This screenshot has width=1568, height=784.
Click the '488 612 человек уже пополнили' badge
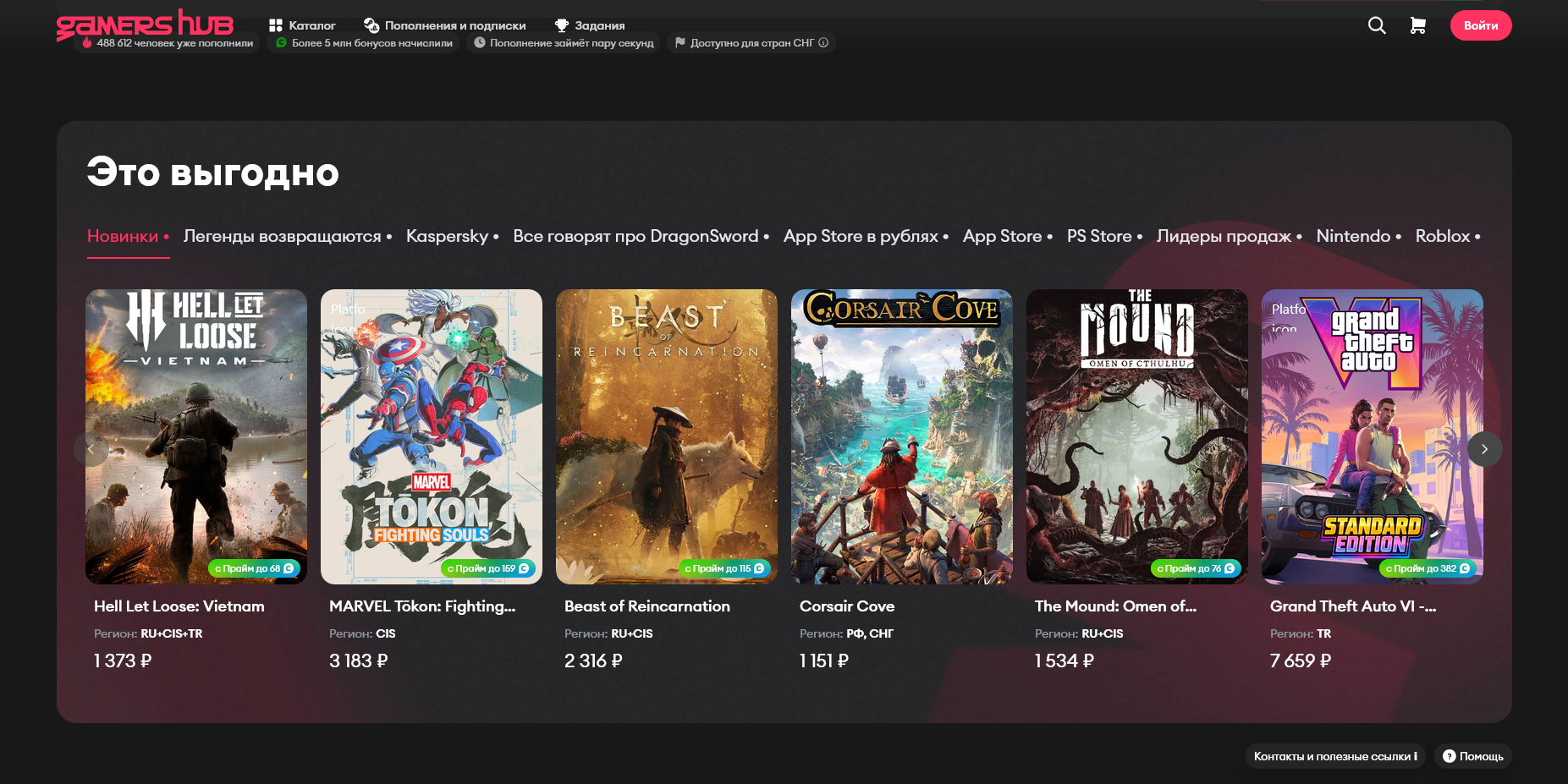click(168, 42)
